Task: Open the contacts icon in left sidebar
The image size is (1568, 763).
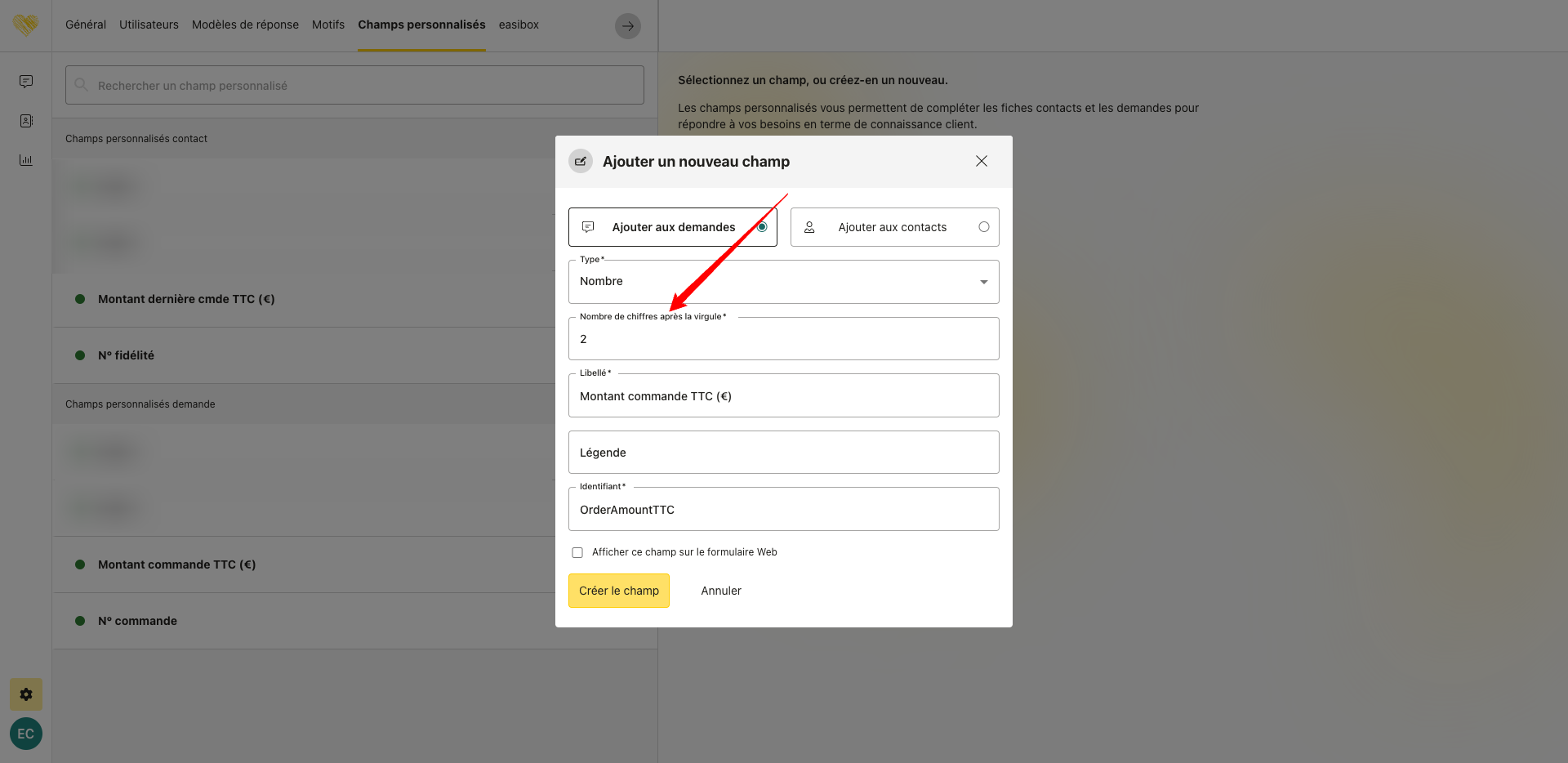Action: [26, 121]
